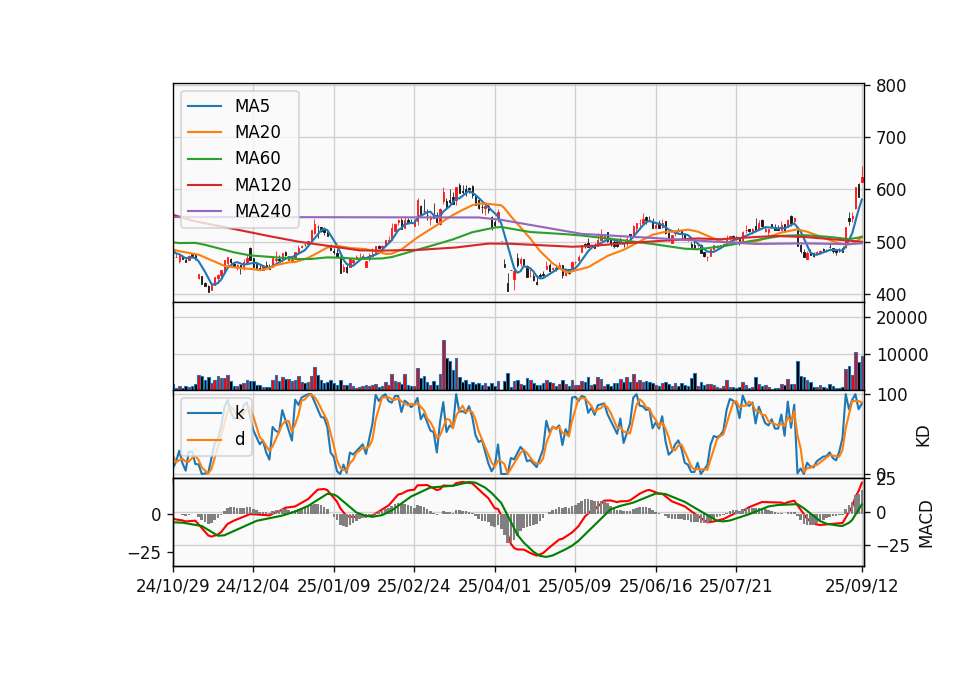Screen dimensions: 960x690
Task: Click the 600 price axis label
Action: click(x=891, y=190)
